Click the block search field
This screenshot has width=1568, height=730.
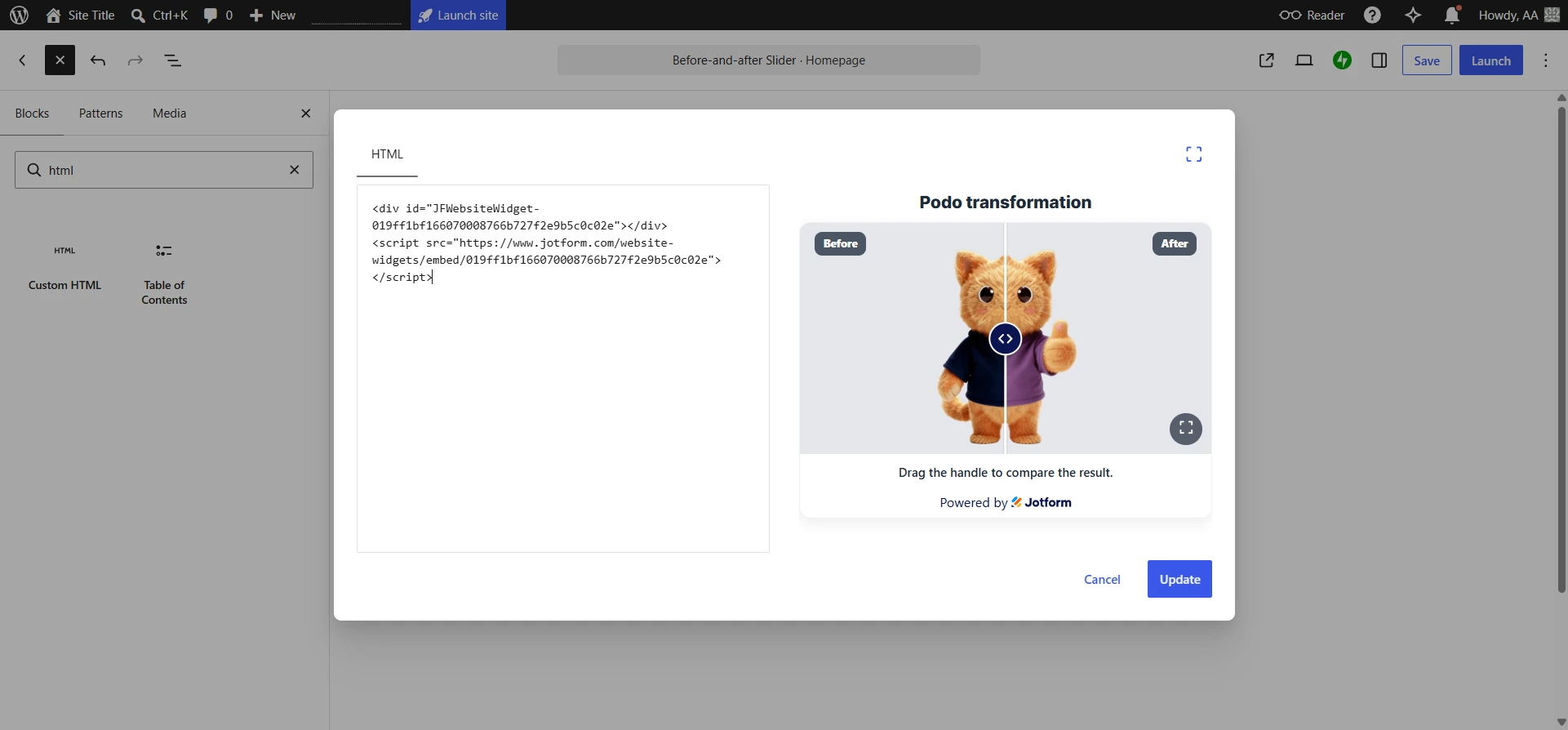163,170
